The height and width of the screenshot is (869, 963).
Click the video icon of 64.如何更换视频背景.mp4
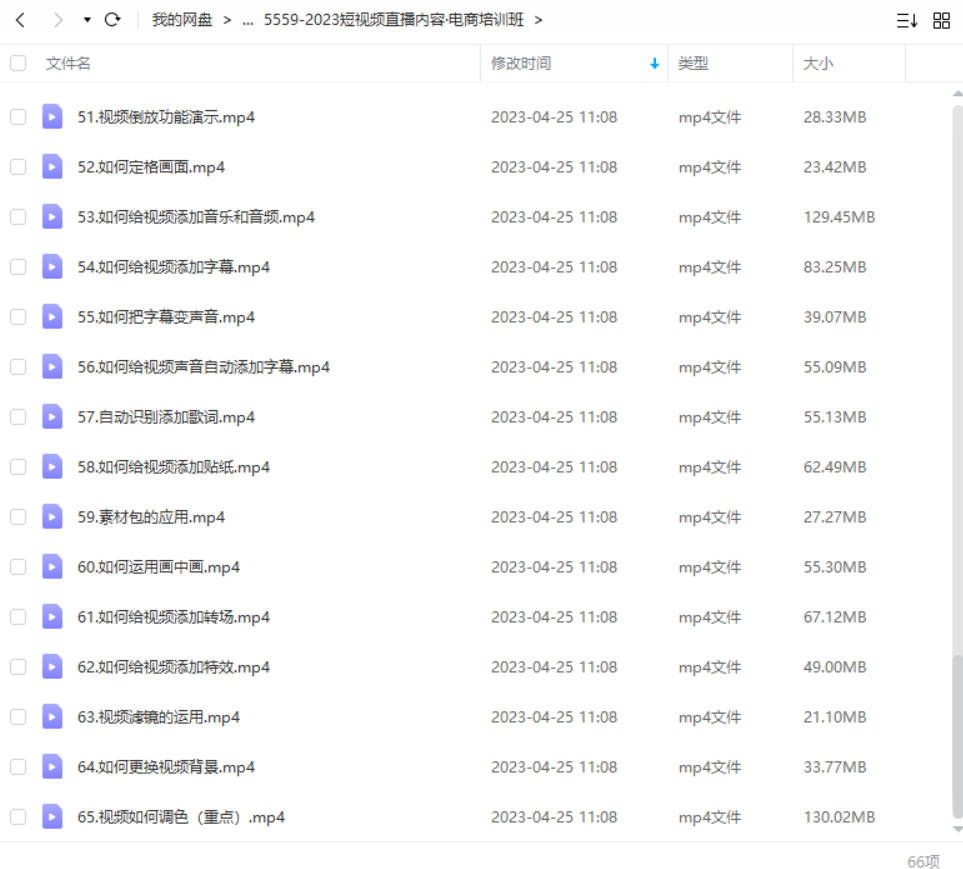(x=52, y=767)
